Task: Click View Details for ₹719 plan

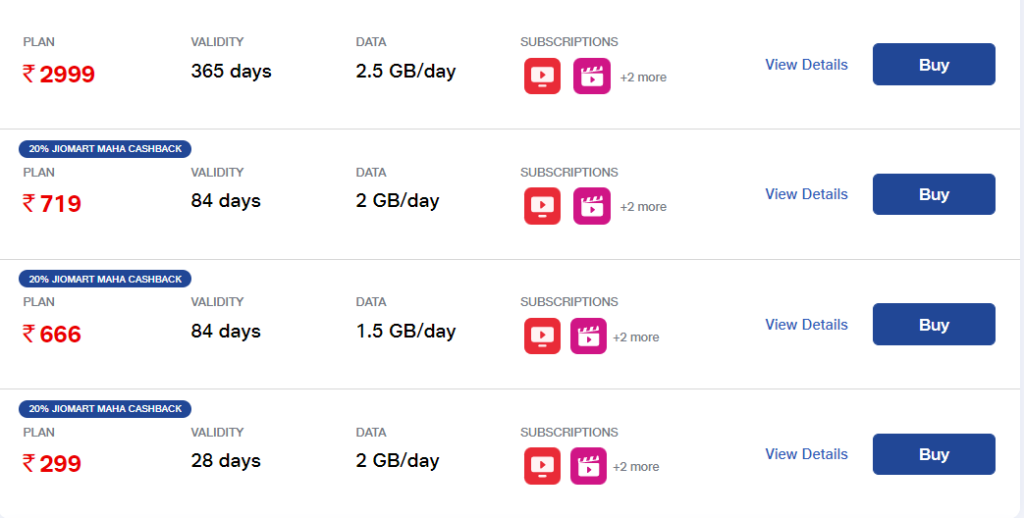Action: click(806, 194)
